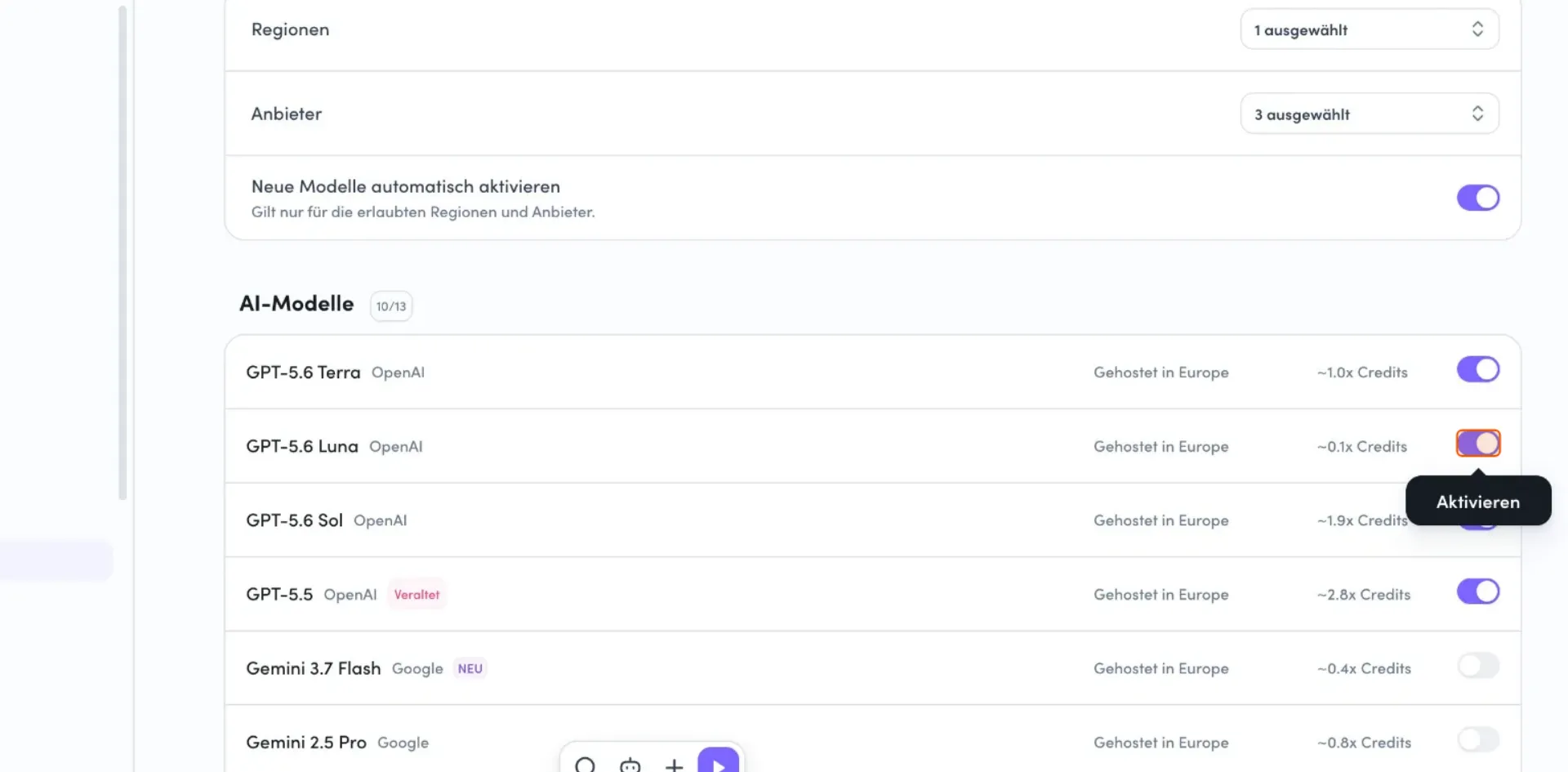Open the Regionen '1 ausgewählt' dropdown

coord(1370,29)
